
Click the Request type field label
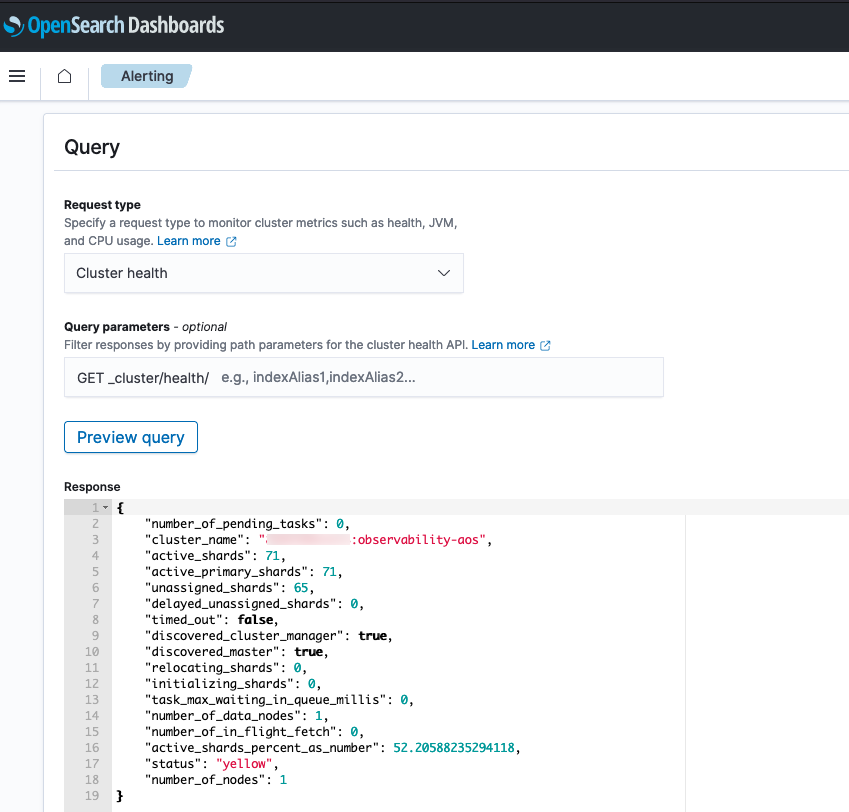102,205
